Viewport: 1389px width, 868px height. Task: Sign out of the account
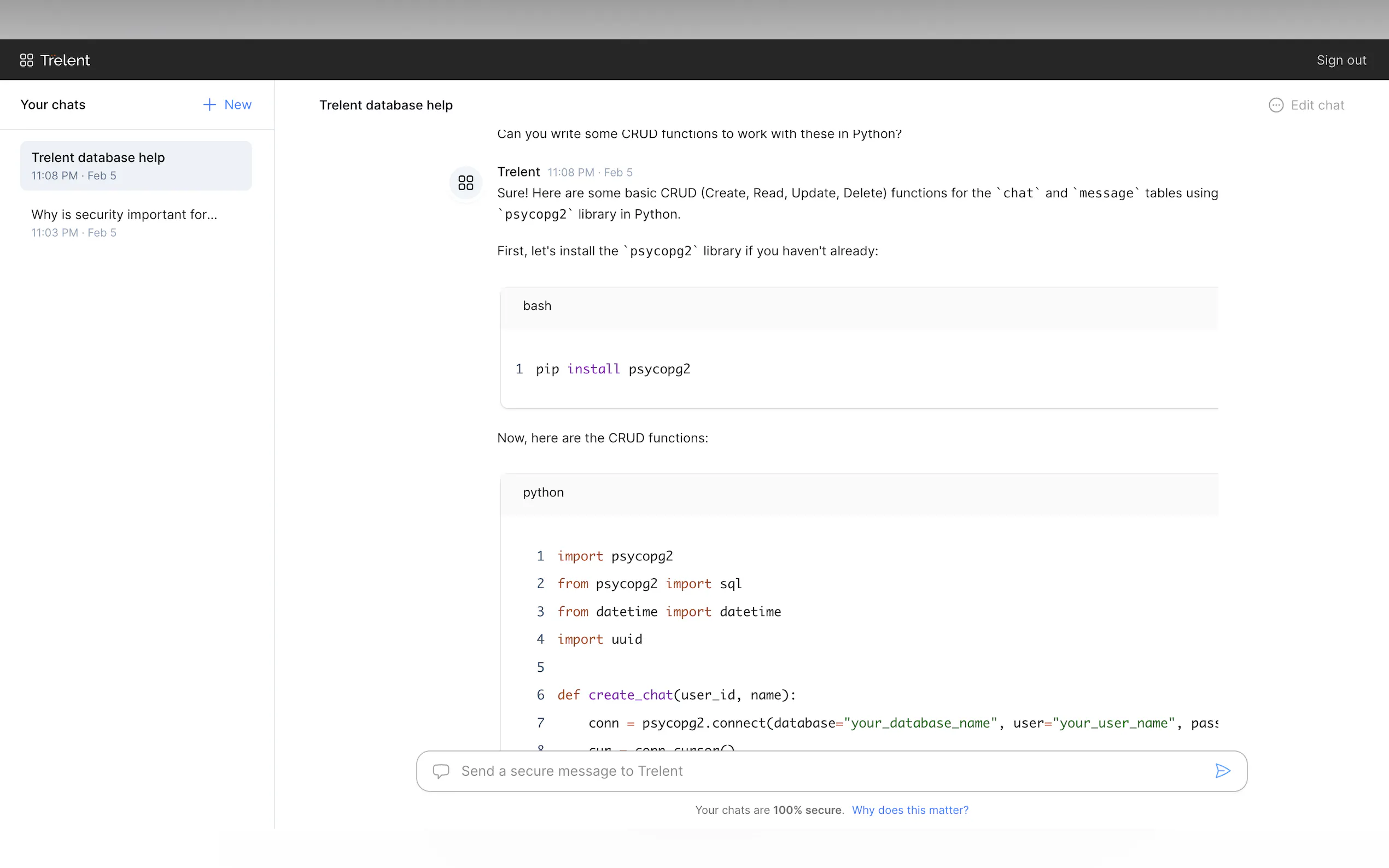pyautogui.click(x=1341, y=60)
